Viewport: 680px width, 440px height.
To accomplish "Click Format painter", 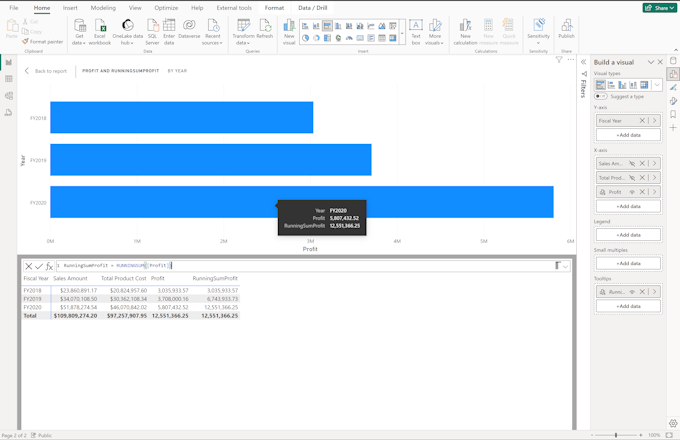I will click(x=42, y=42).
